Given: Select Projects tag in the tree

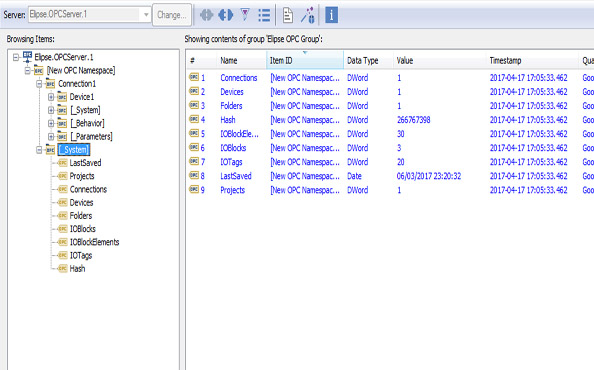Looking at the screenshot, I should pos(82,176).
